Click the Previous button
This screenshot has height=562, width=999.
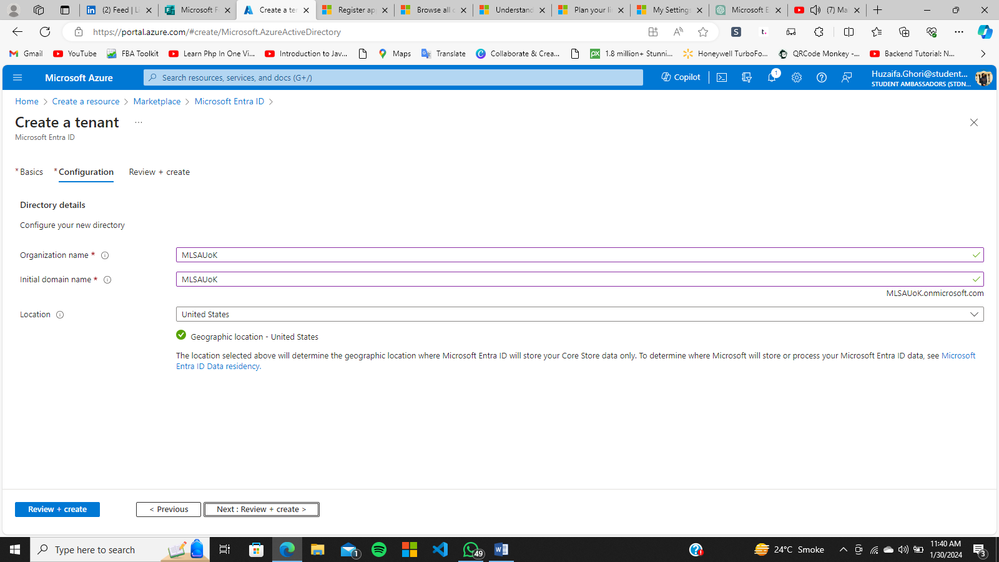click(168, 510)
